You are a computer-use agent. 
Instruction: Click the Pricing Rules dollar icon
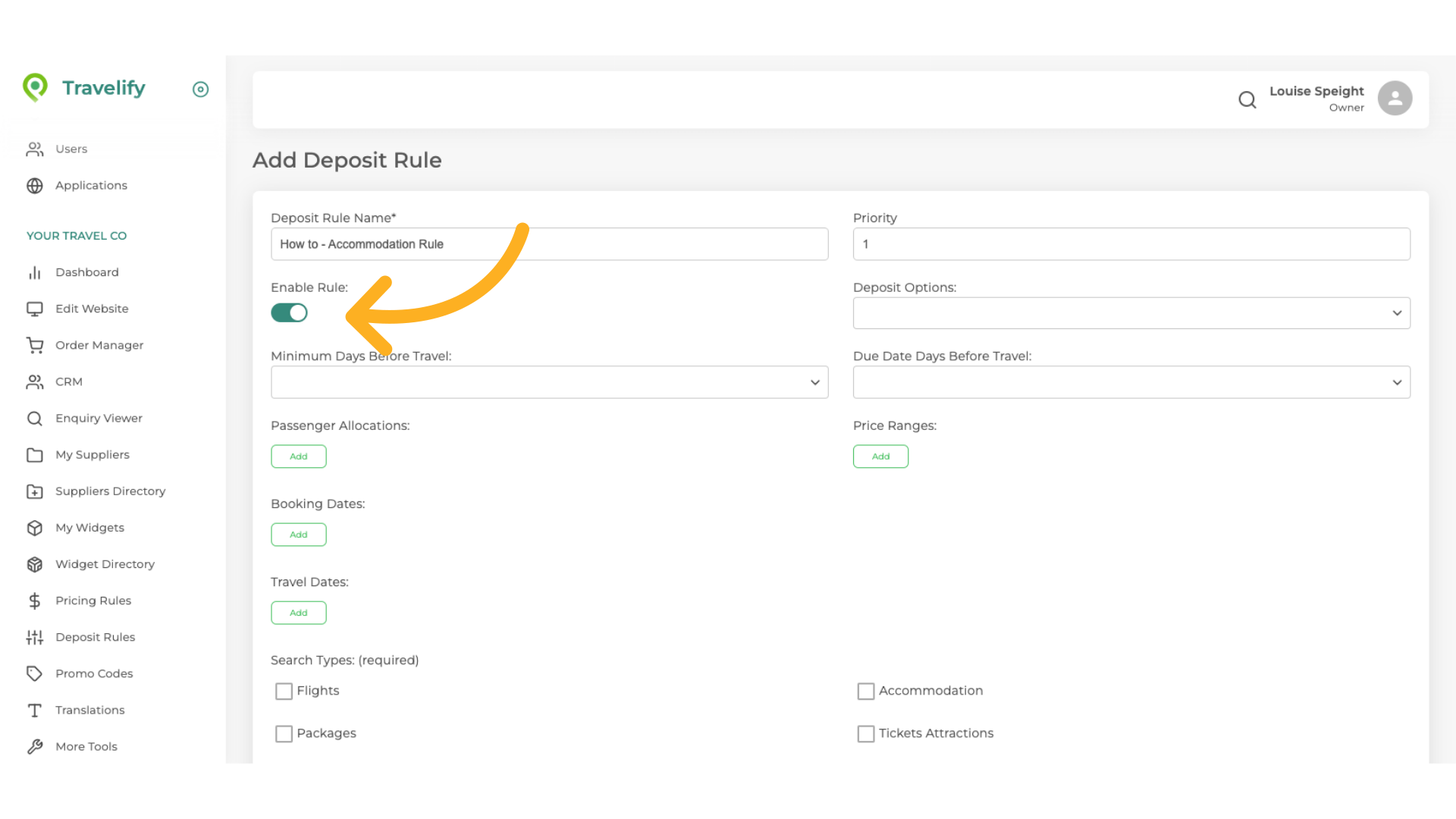pyautogui.click(x=35, y=601)
